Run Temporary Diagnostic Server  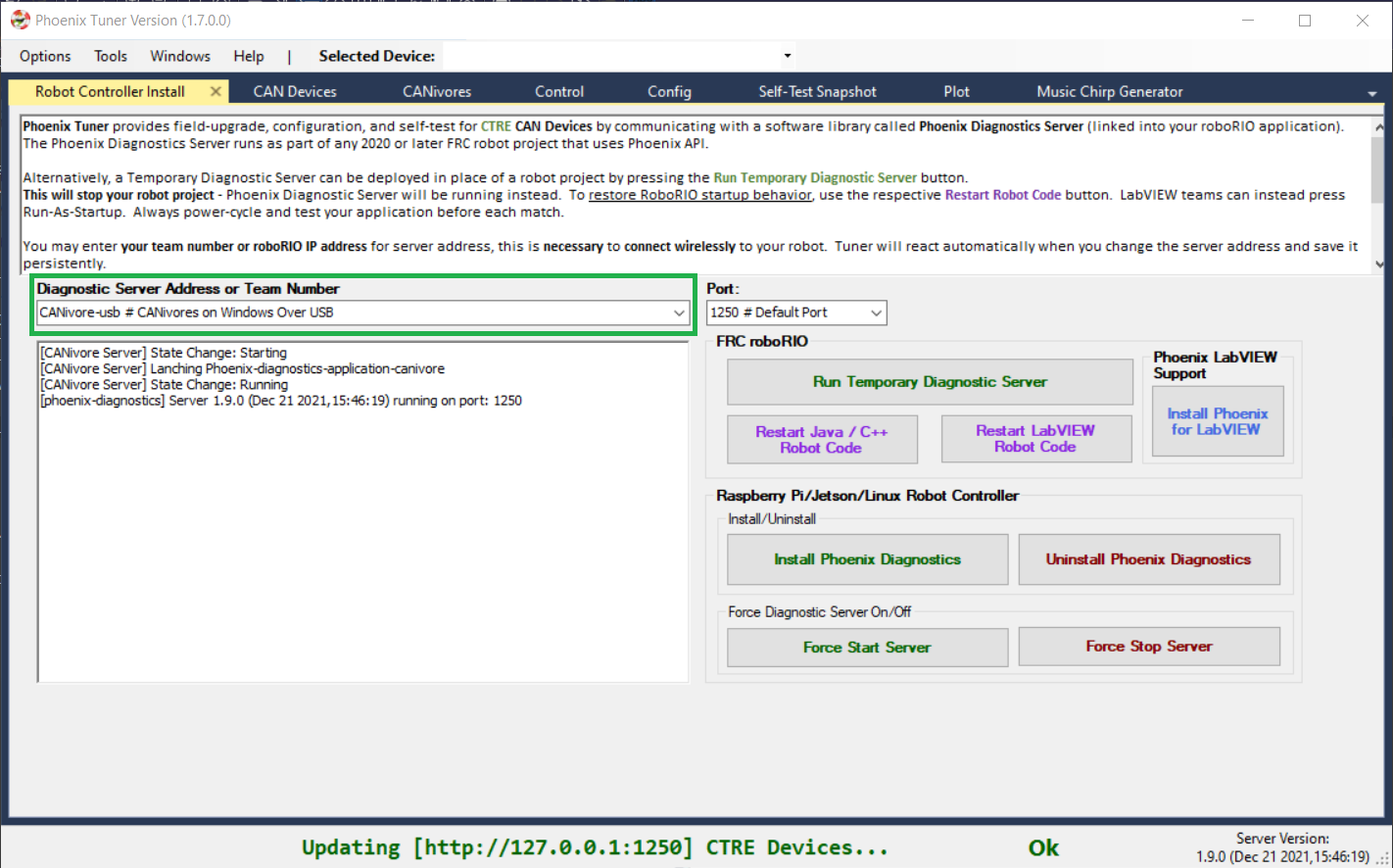pyautogui.click(x=930, y=382)
